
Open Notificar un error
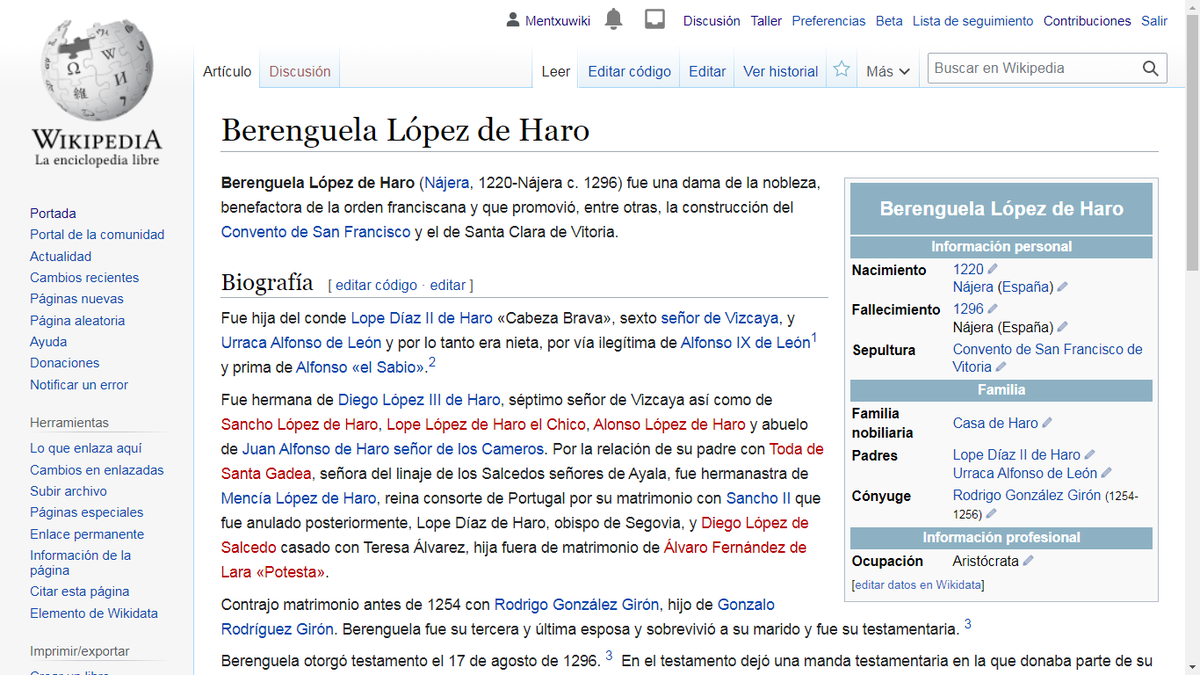pyautogui.click(x=79, y=384)
